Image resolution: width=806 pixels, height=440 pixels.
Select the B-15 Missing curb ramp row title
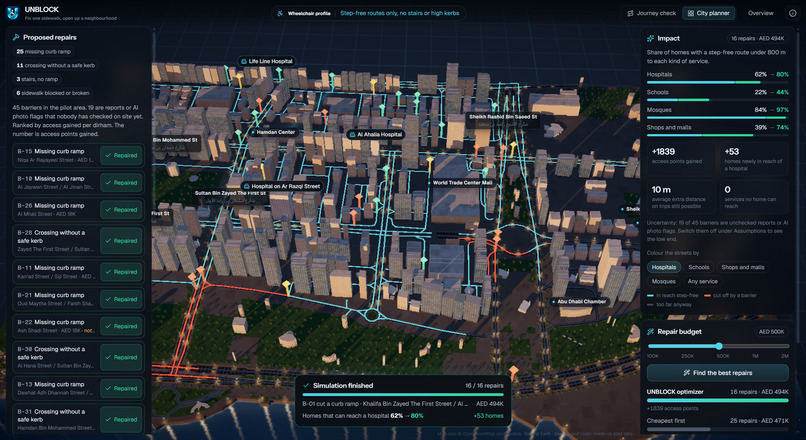[x=51, y=151]
